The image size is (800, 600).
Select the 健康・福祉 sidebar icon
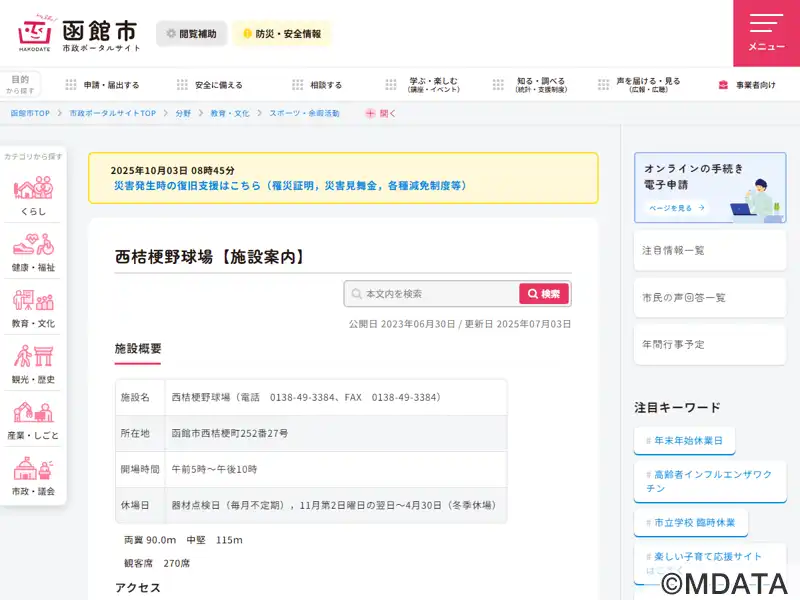tap(33, 252)
